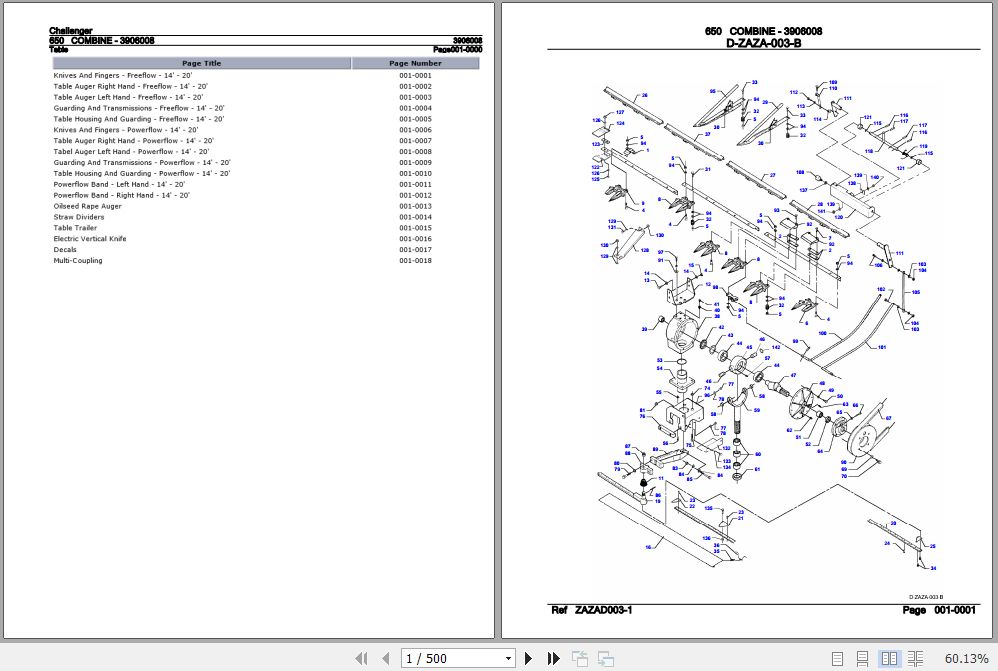This screenshot has width=998, height=671.
Task: Open the page number dropdown
Action: [508, 658]
